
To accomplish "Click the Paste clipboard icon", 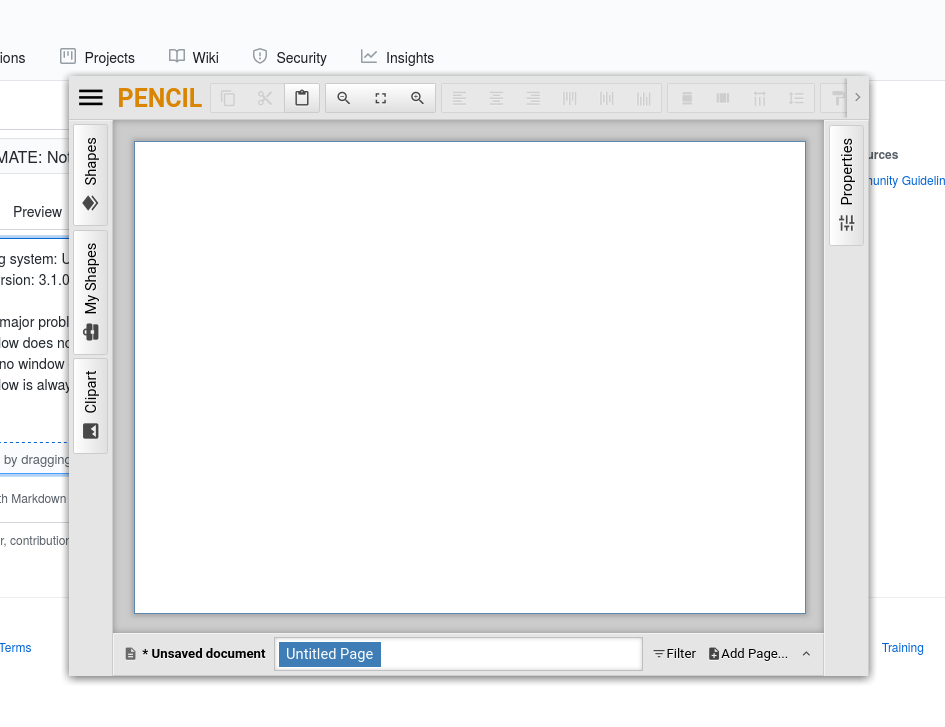I will tap(302, 98).
